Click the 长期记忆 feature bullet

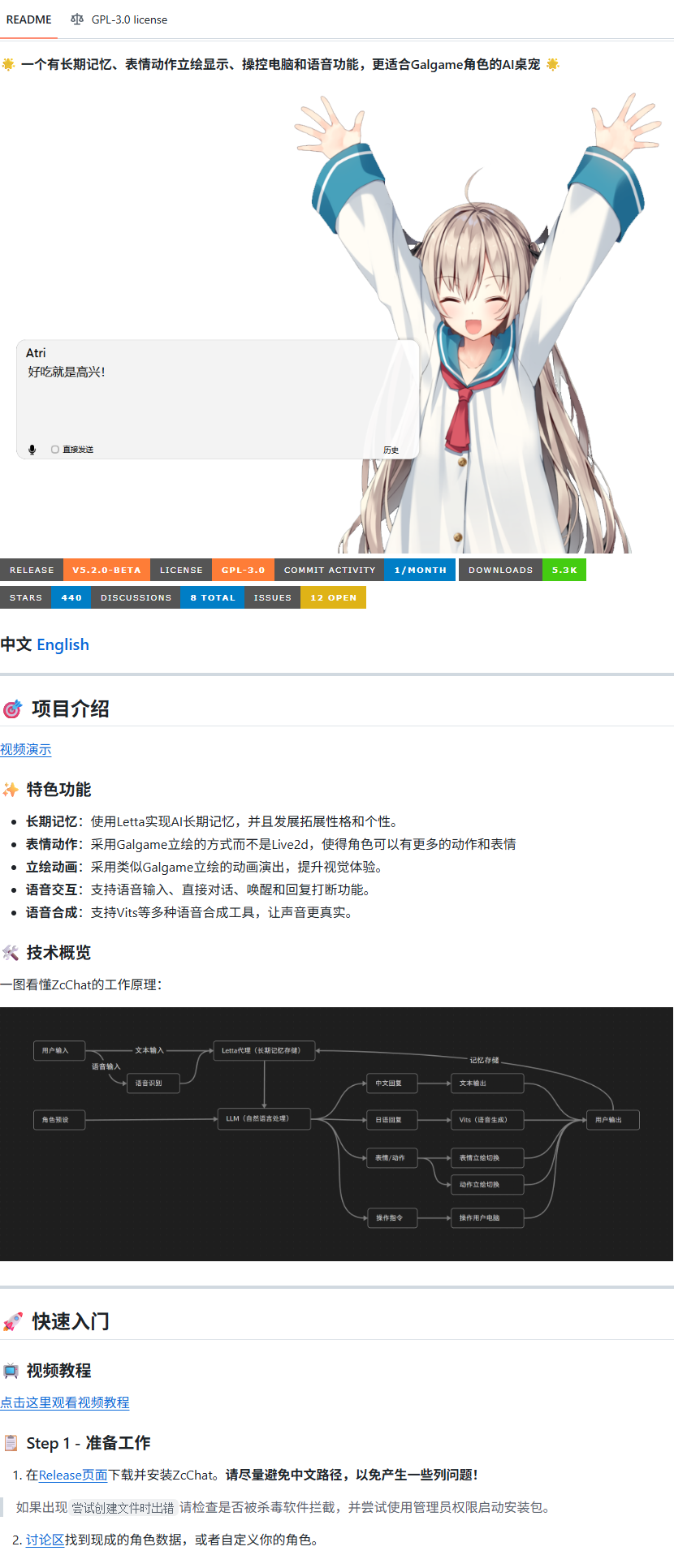pyautogui.click(x=212, y=821)
